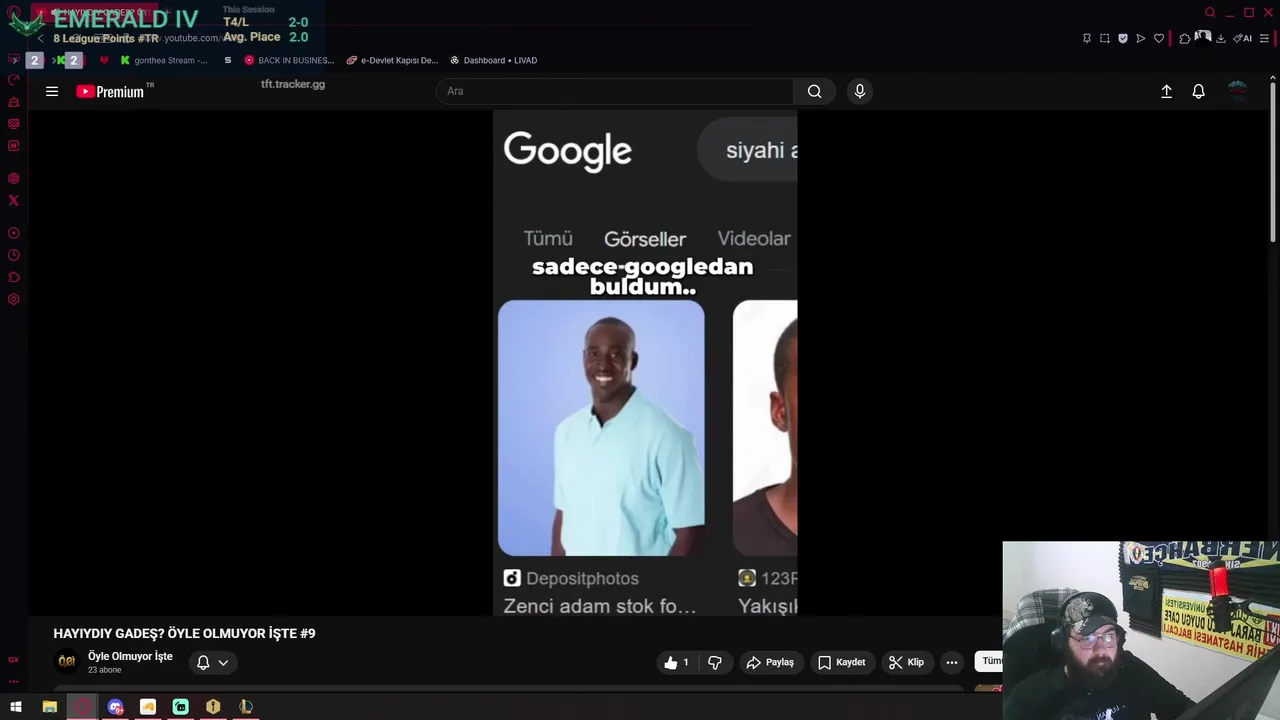Click video title HAYIYDIY GADEŞ? ÖYLE OLMUYOR İŞTE #9
The width and height of the screenshot is (1280, 720).
(184, 633)
